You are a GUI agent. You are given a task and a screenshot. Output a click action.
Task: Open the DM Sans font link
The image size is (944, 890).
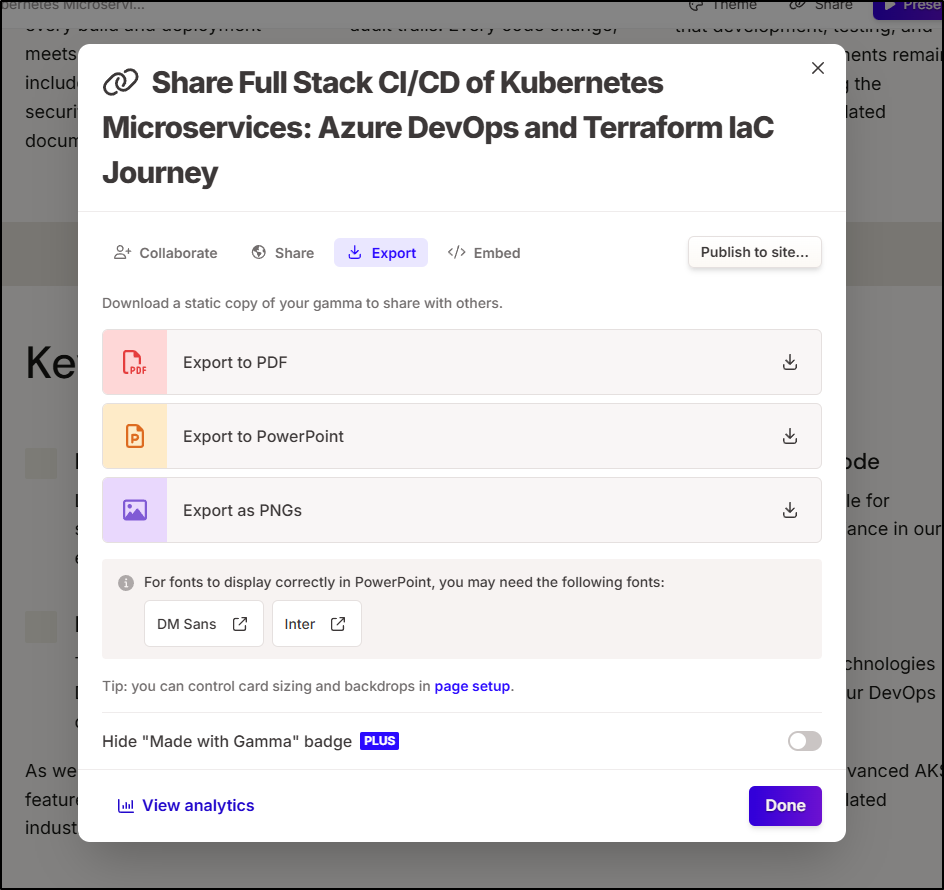pos(203,624)
